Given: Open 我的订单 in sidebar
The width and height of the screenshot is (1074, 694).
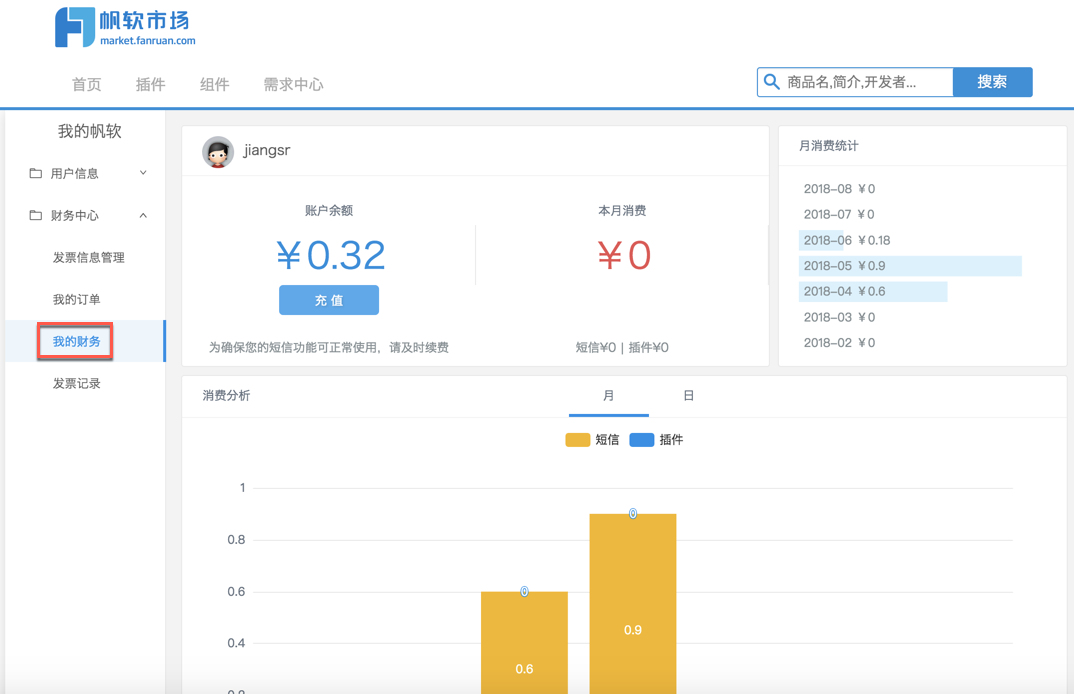Looking at the screenshot, I should coord(76,299).
